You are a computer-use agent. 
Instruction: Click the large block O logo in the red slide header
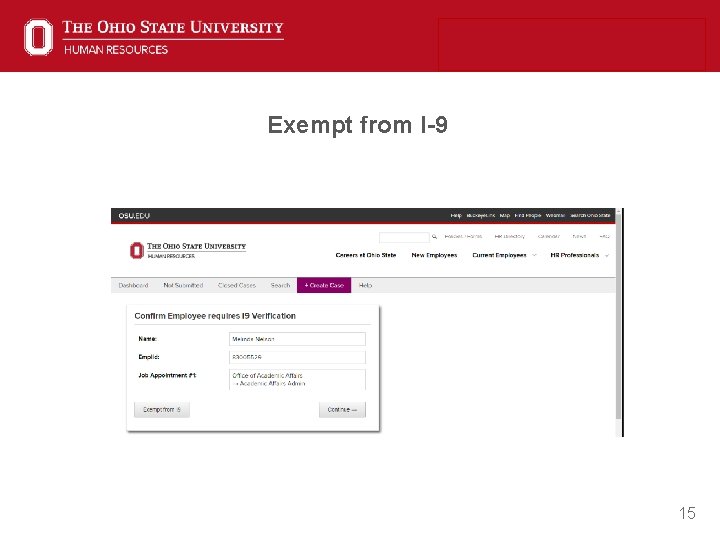pos(39,37)
